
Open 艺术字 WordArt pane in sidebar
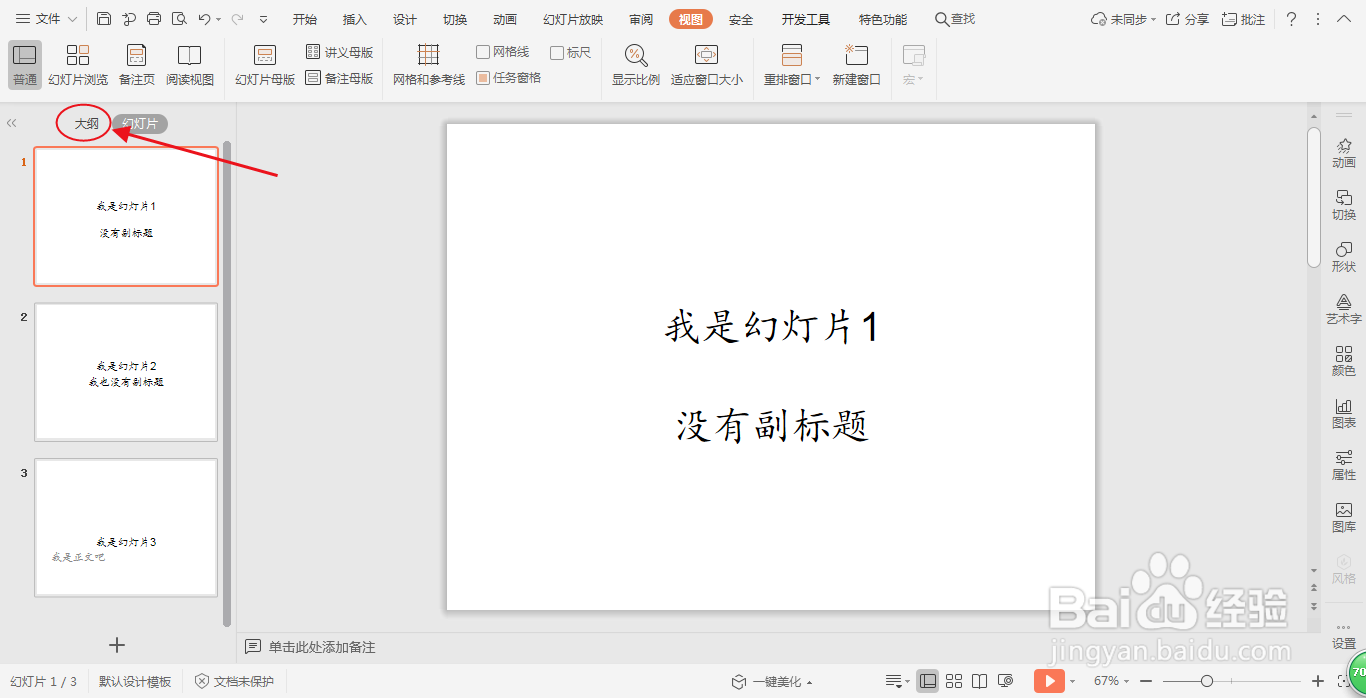pyautogui.click(x=1344, y=309)
